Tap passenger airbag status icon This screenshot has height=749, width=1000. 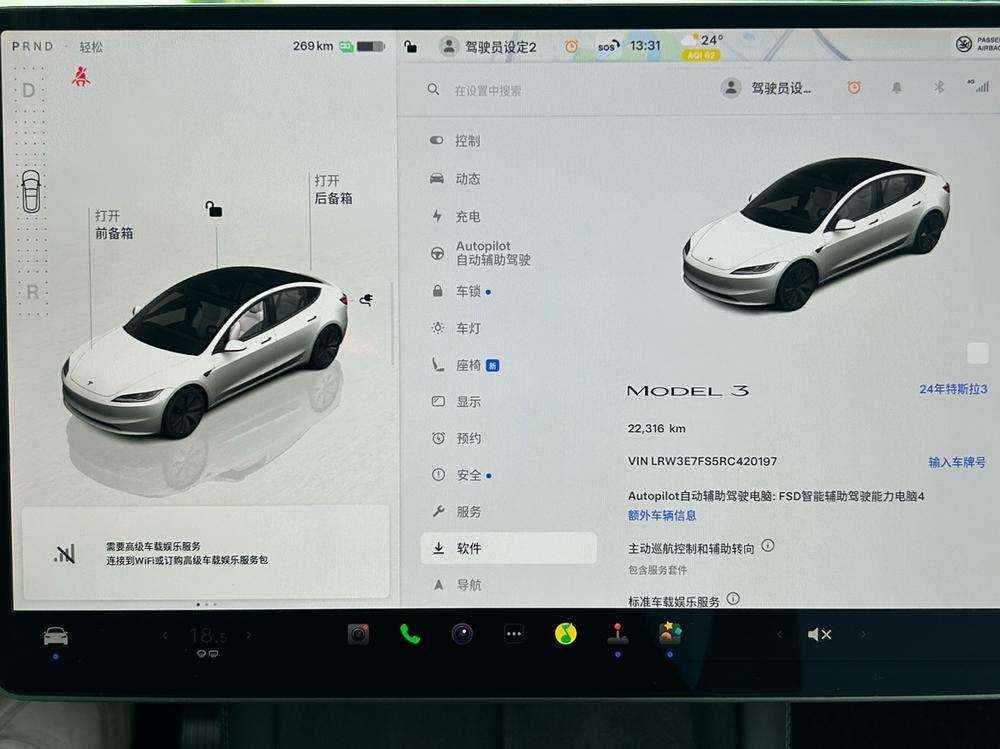pyautogui.click(x=976, y=44)
